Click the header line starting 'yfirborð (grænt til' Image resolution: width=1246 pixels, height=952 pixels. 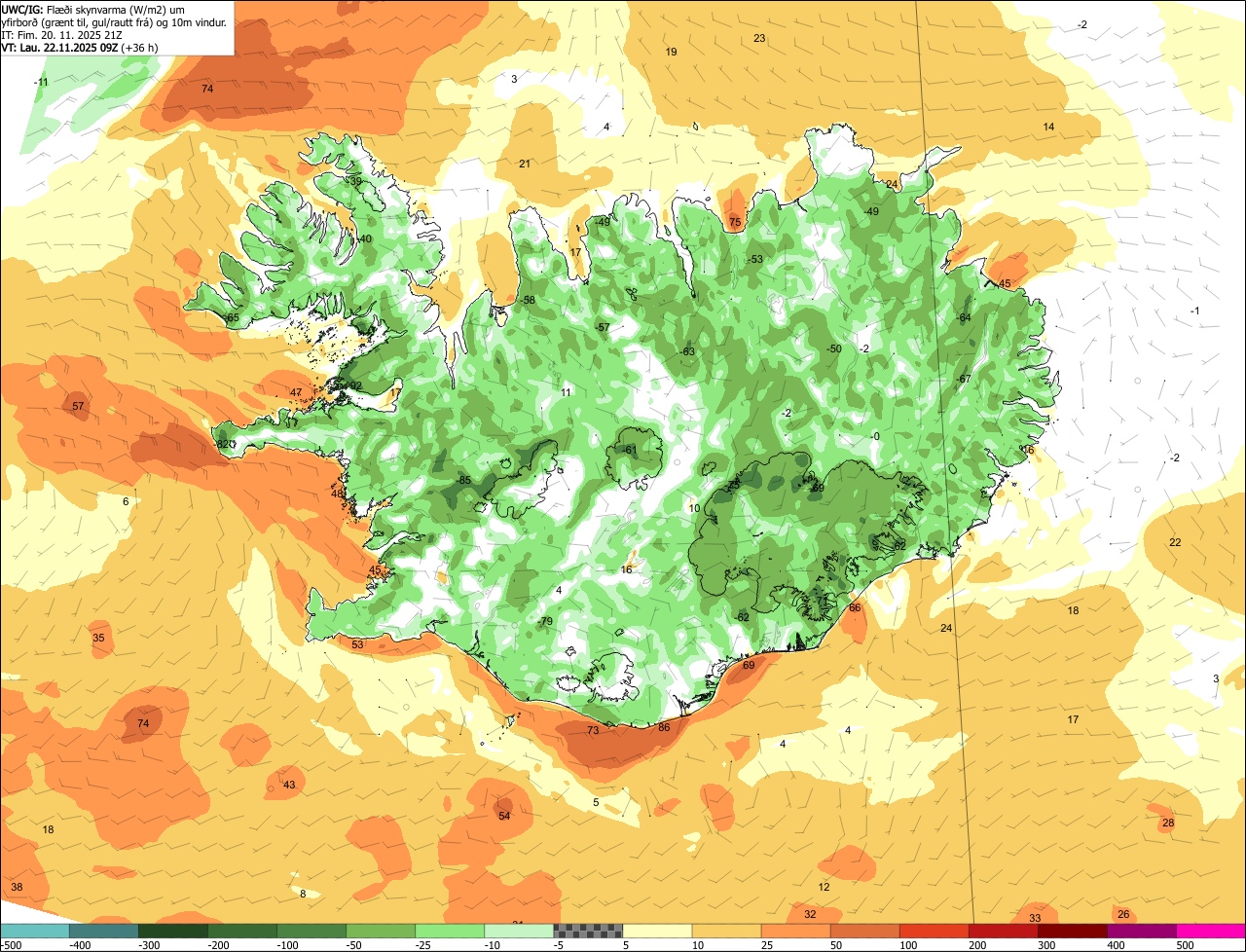pyautogui.click(x=115, y=21)
